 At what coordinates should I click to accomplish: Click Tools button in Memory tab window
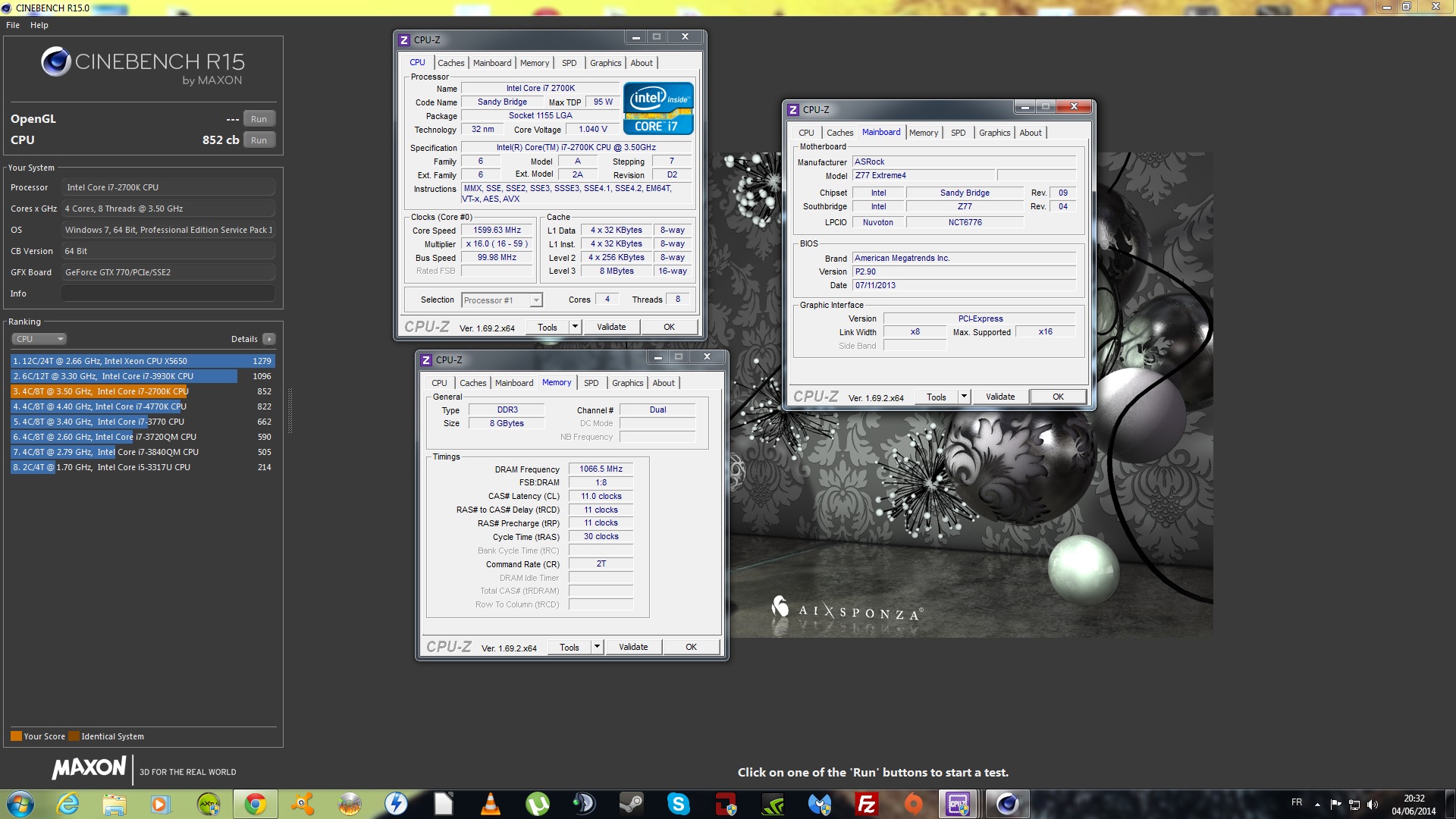click(x=570, y=647)
